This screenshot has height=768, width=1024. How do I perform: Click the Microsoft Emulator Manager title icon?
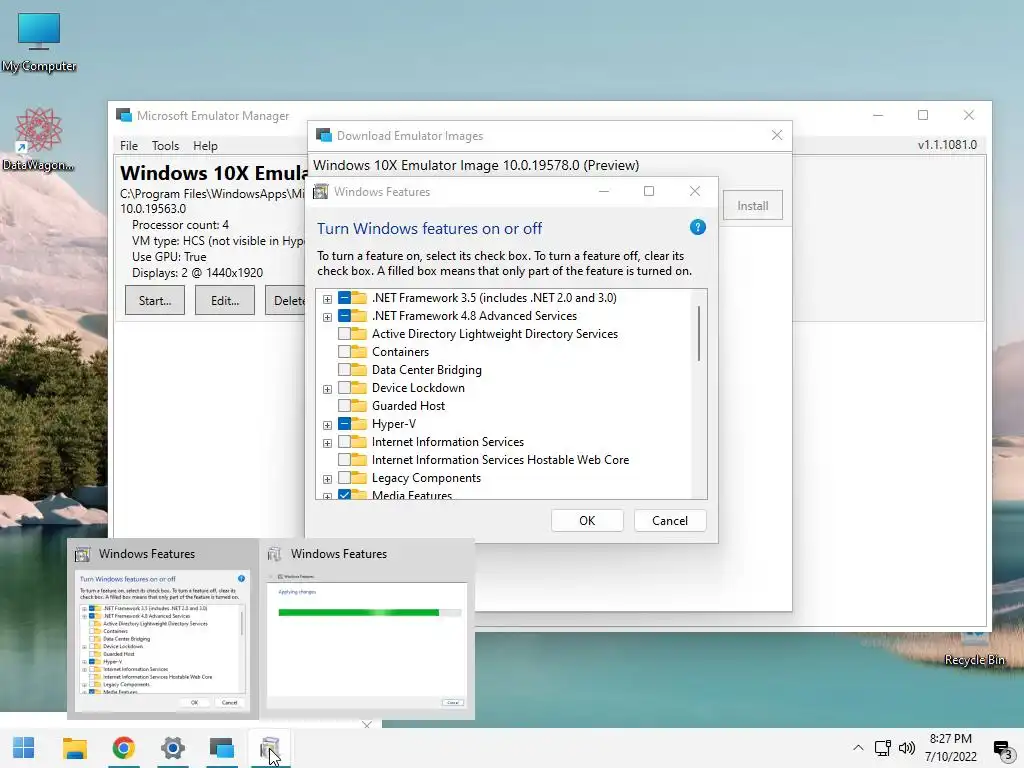click(123, 116)
